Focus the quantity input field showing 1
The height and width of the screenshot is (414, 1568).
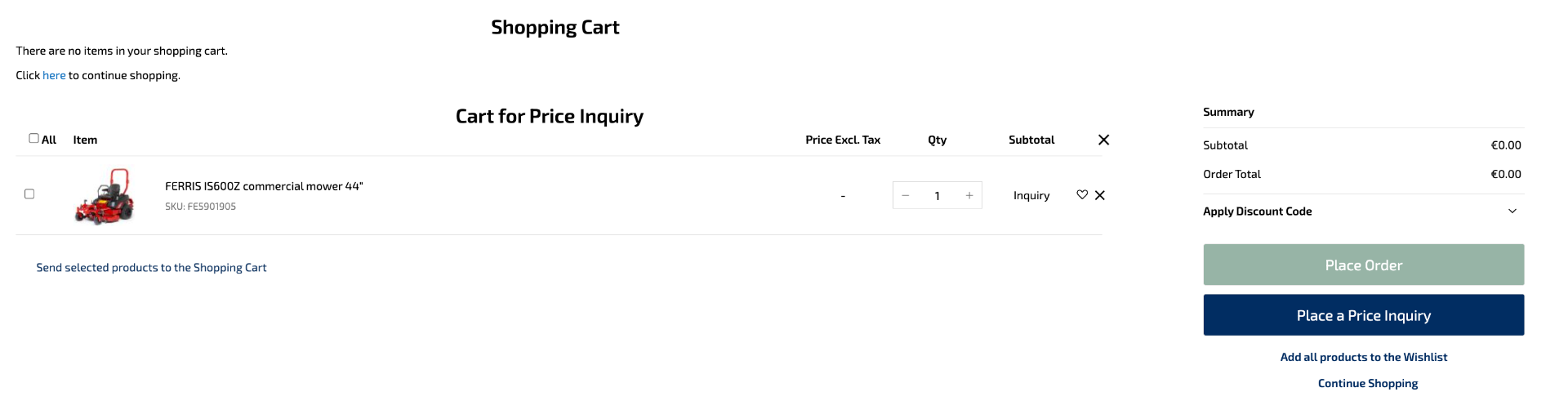coord(938,195)
